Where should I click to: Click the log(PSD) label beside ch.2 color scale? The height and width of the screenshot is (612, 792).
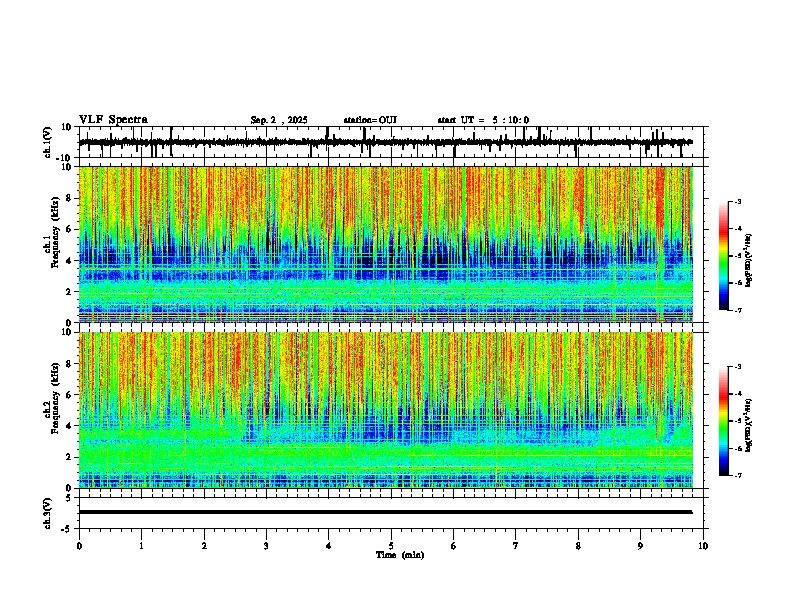pos(748,426)
